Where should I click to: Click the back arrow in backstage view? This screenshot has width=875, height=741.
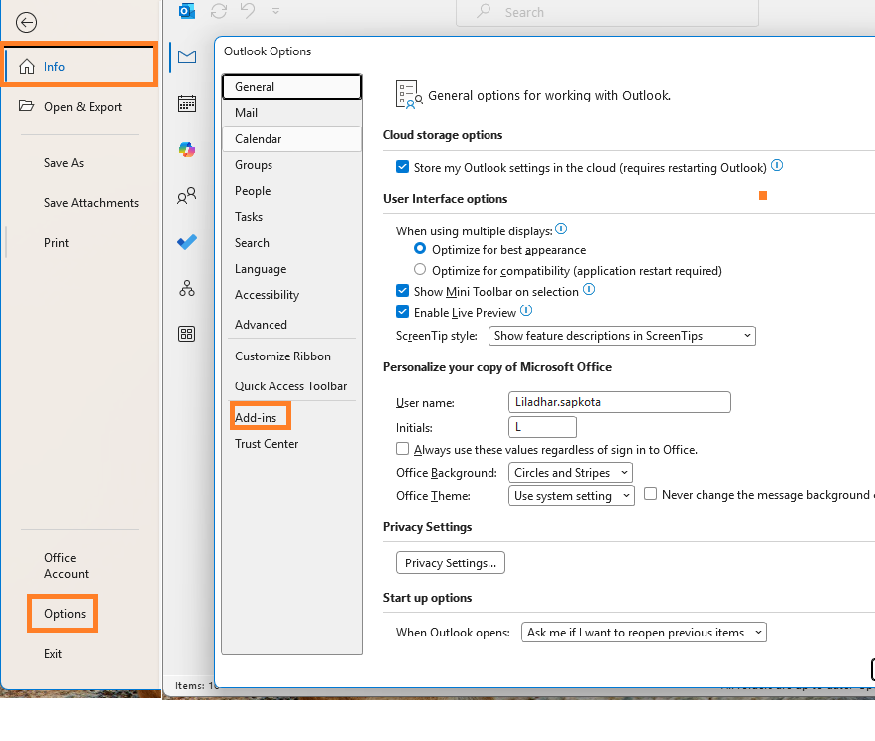point(26,22)
